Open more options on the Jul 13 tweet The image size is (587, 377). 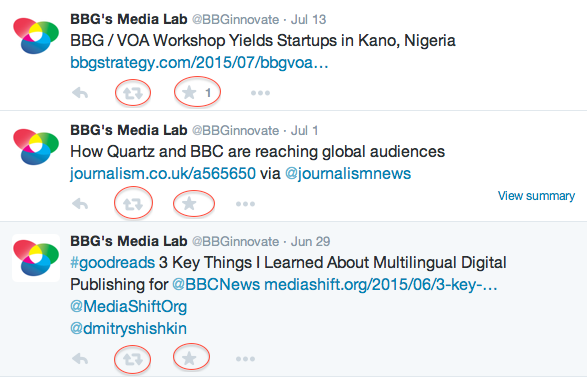260,93
